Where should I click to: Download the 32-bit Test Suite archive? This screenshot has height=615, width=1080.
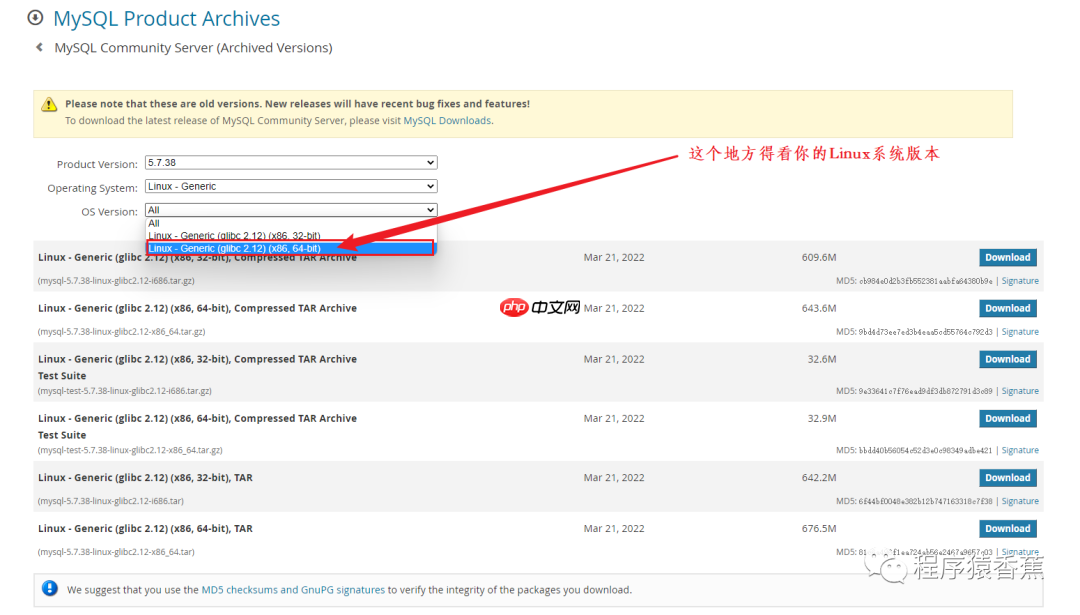[x=1007, y=358]
